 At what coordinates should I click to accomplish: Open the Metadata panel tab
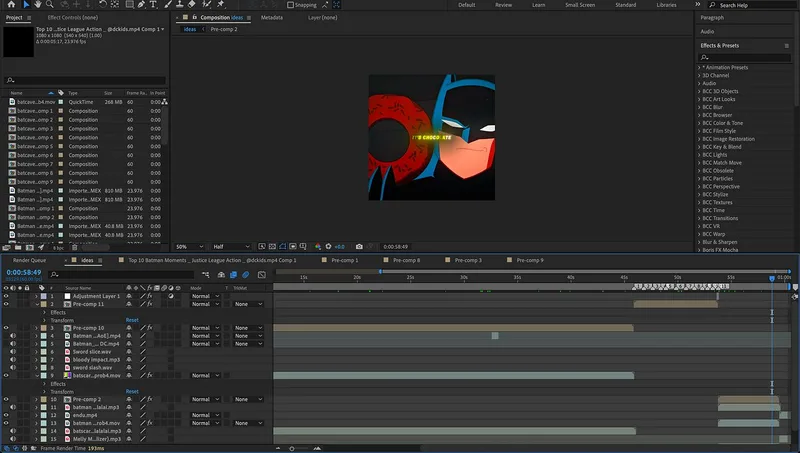tap(271, 17)
